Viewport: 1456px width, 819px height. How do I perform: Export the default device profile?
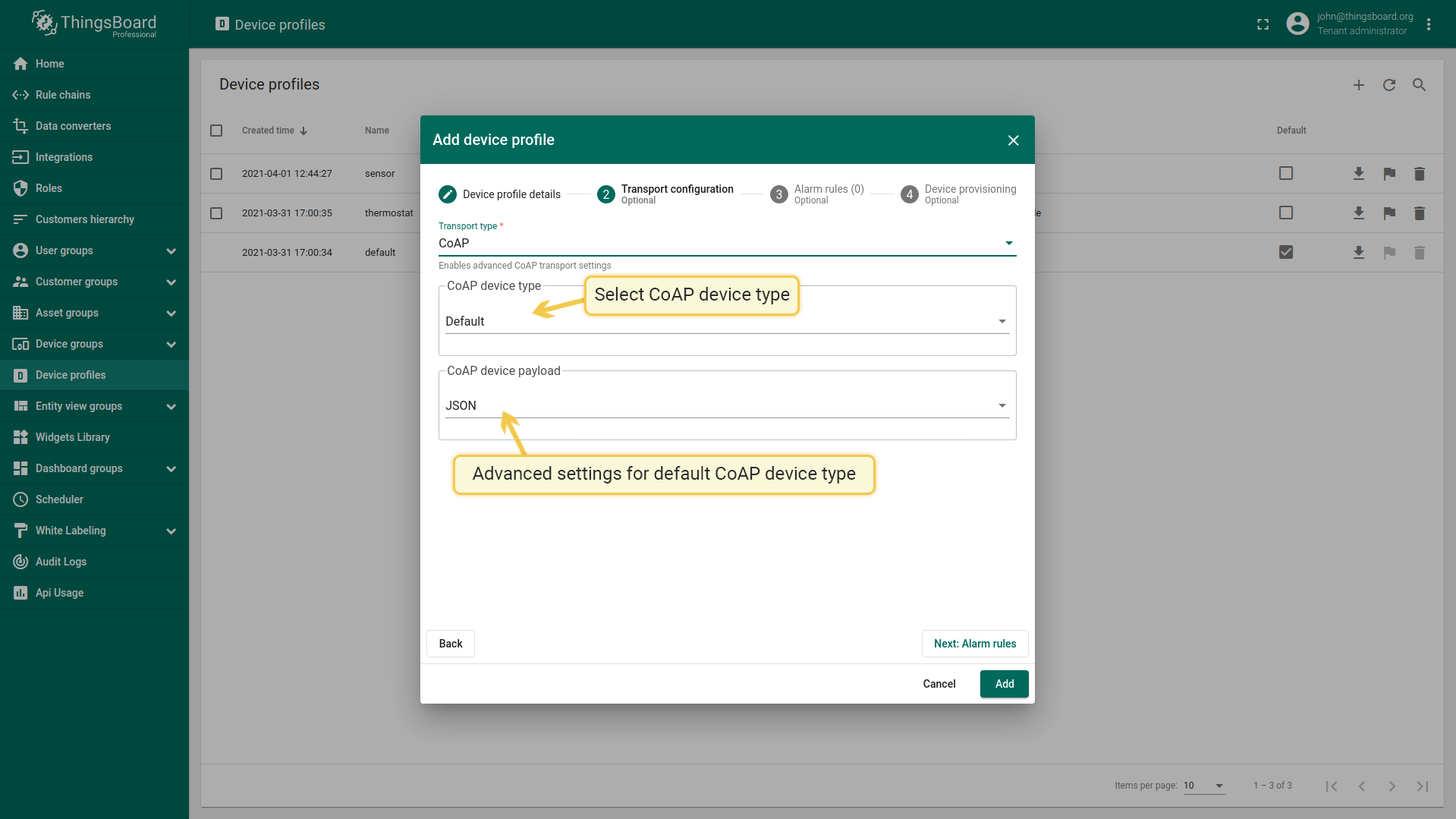pos(1359,253)
